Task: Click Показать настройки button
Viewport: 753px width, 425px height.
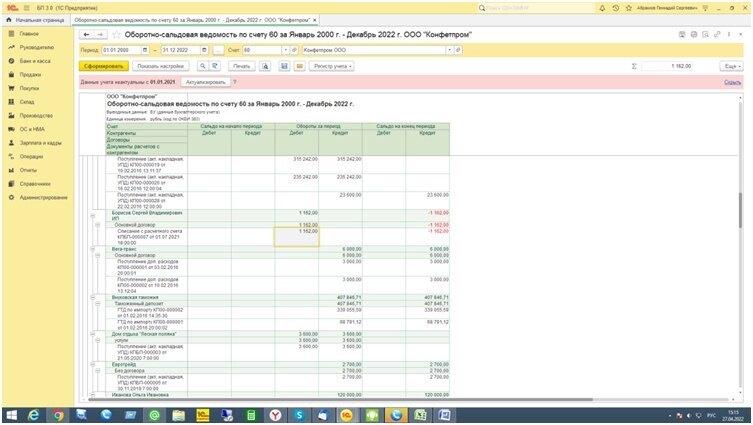Action: click(160, 66)
